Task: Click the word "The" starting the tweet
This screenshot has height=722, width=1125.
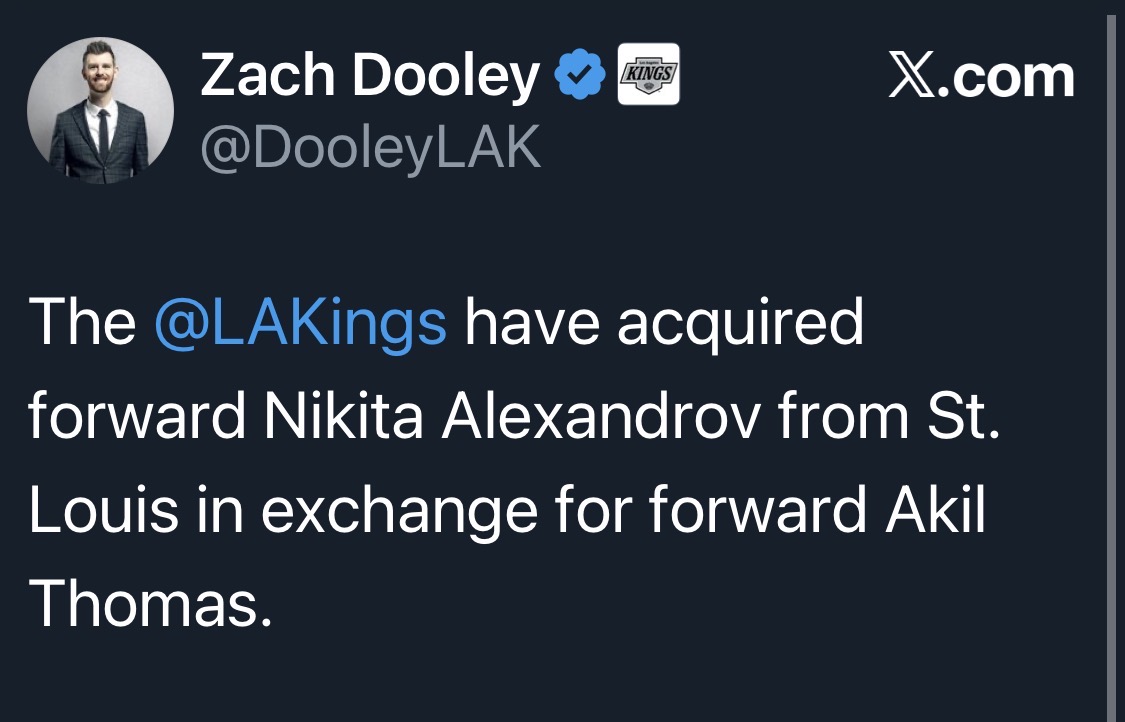Action: (82, 321)
